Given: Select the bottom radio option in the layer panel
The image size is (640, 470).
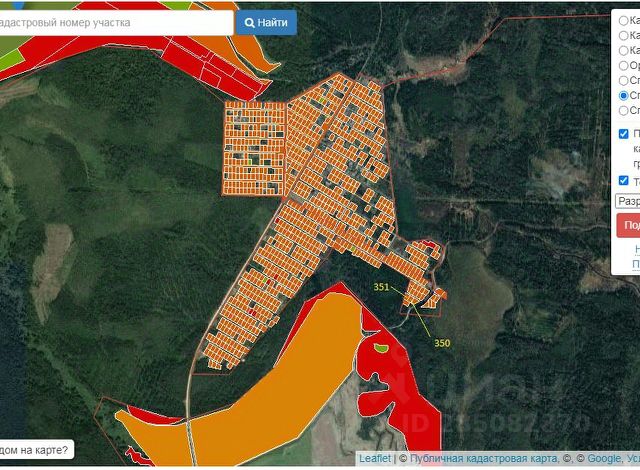Looking at the screenshot, I should [624, 110].
